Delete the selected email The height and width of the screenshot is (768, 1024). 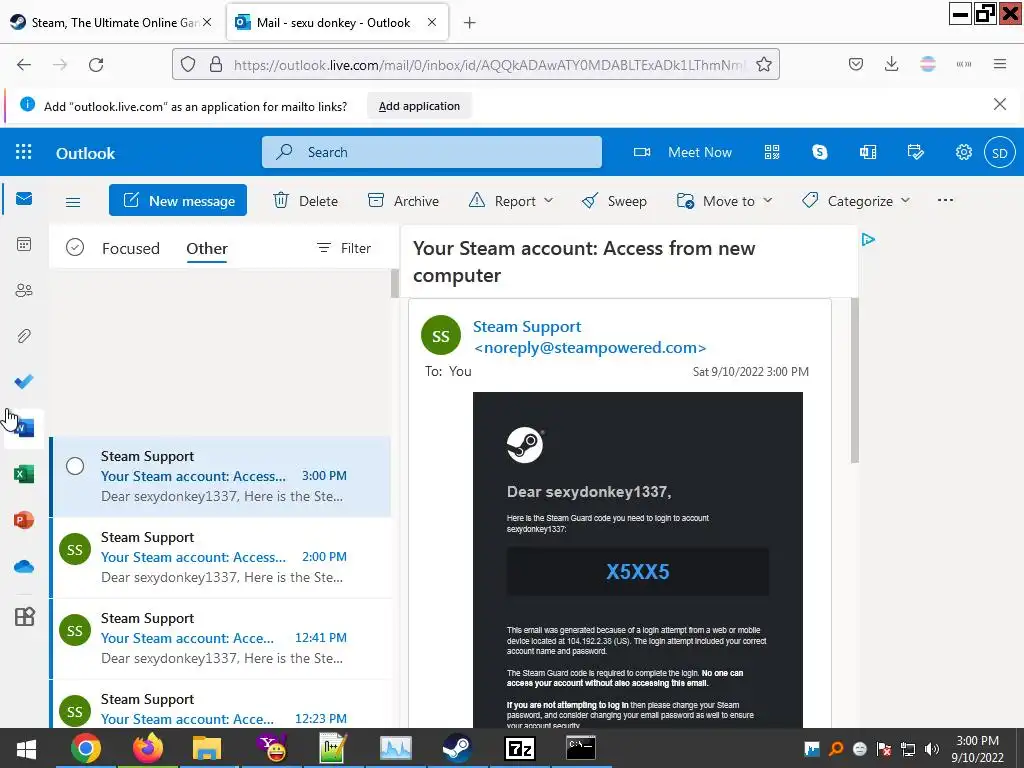point(305,200)
